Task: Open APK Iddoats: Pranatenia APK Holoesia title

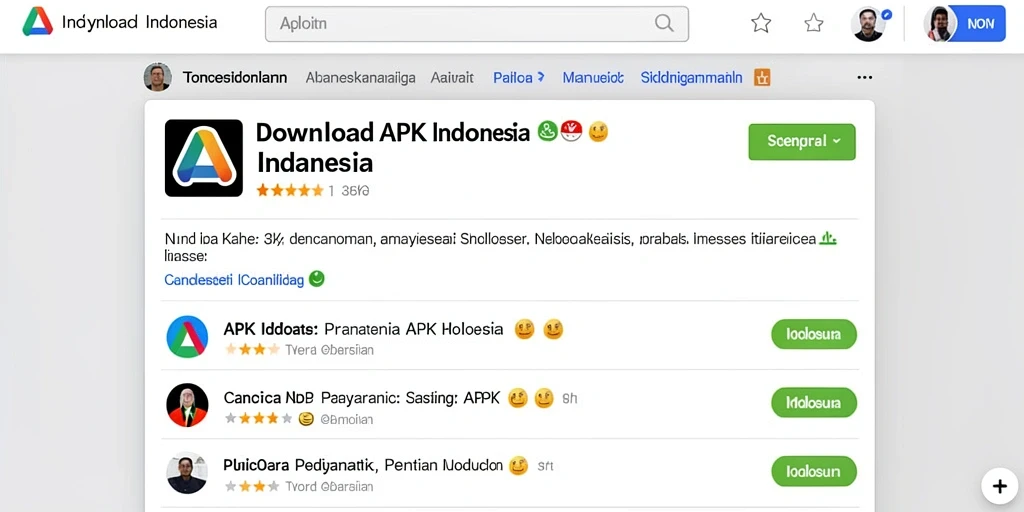Action: (363, 328)
